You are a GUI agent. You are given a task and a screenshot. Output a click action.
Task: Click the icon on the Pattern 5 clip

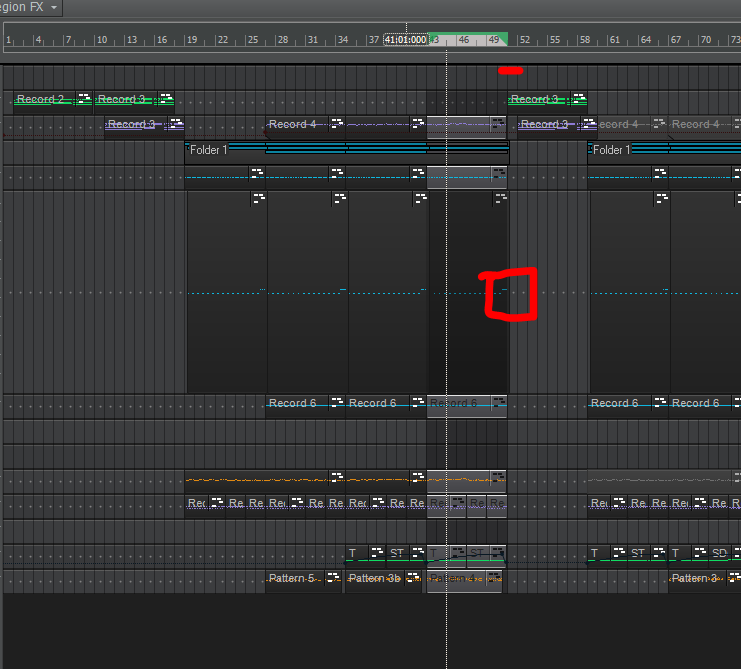[x=333, y=577]
